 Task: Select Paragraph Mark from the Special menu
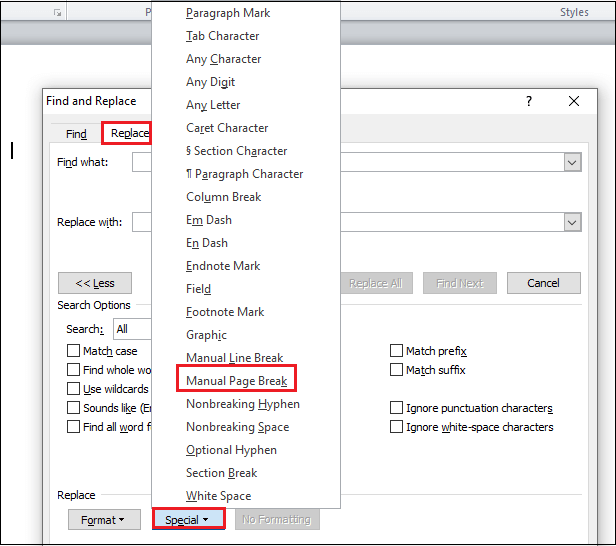tap(246, 13)
